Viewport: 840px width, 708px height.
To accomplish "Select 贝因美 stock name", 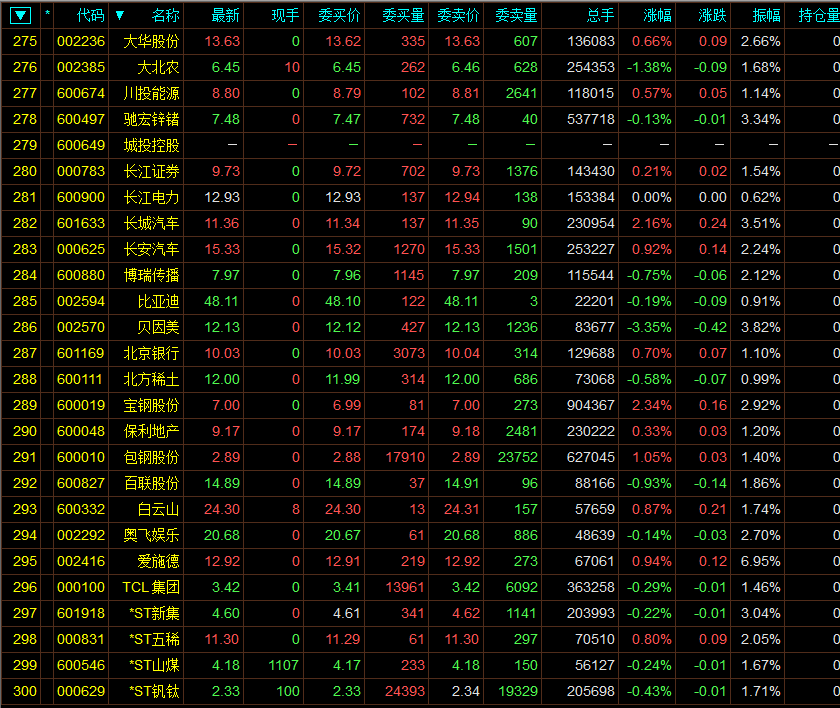I will 158,327.
